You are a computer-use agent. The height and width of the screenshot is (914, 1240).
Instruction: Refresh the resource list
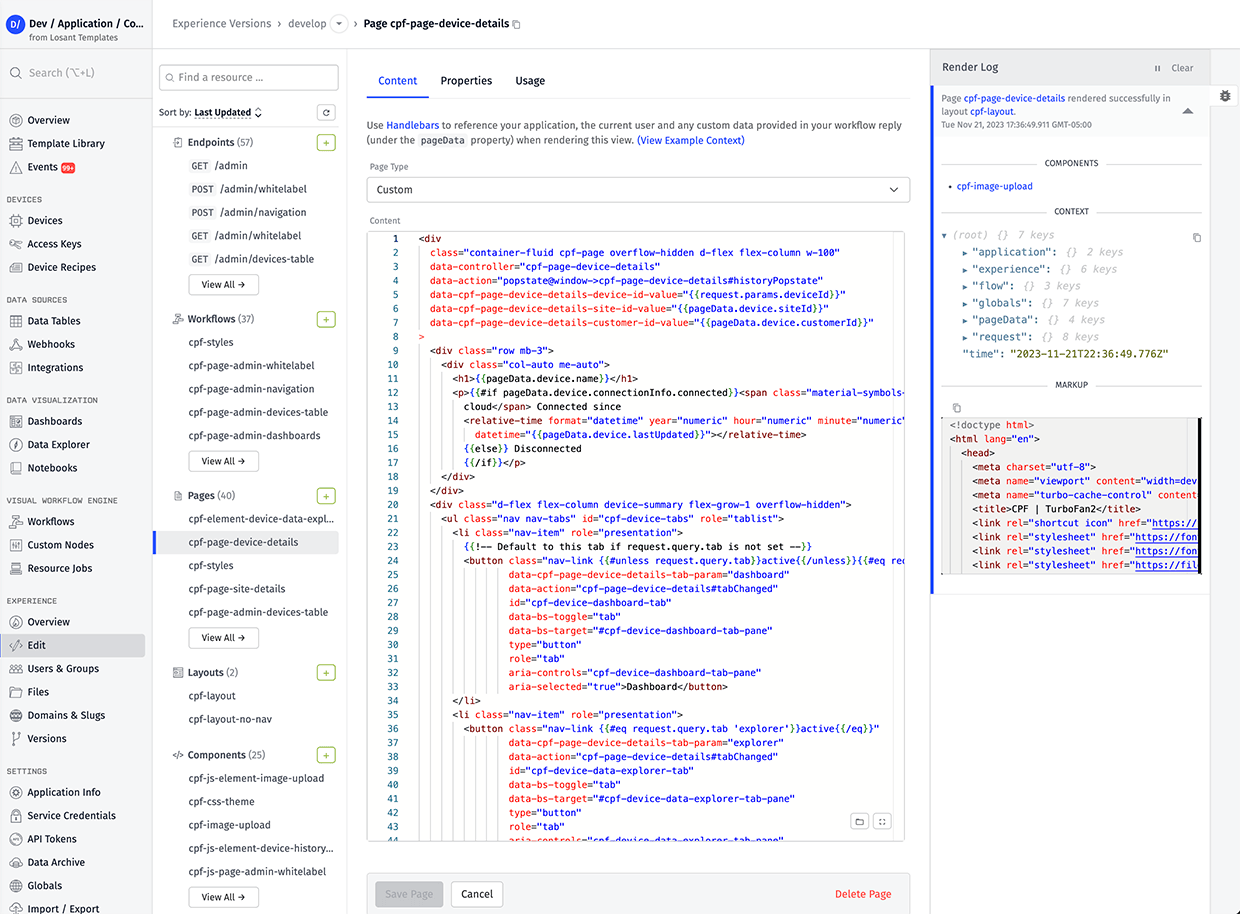[x=326, y=113]
